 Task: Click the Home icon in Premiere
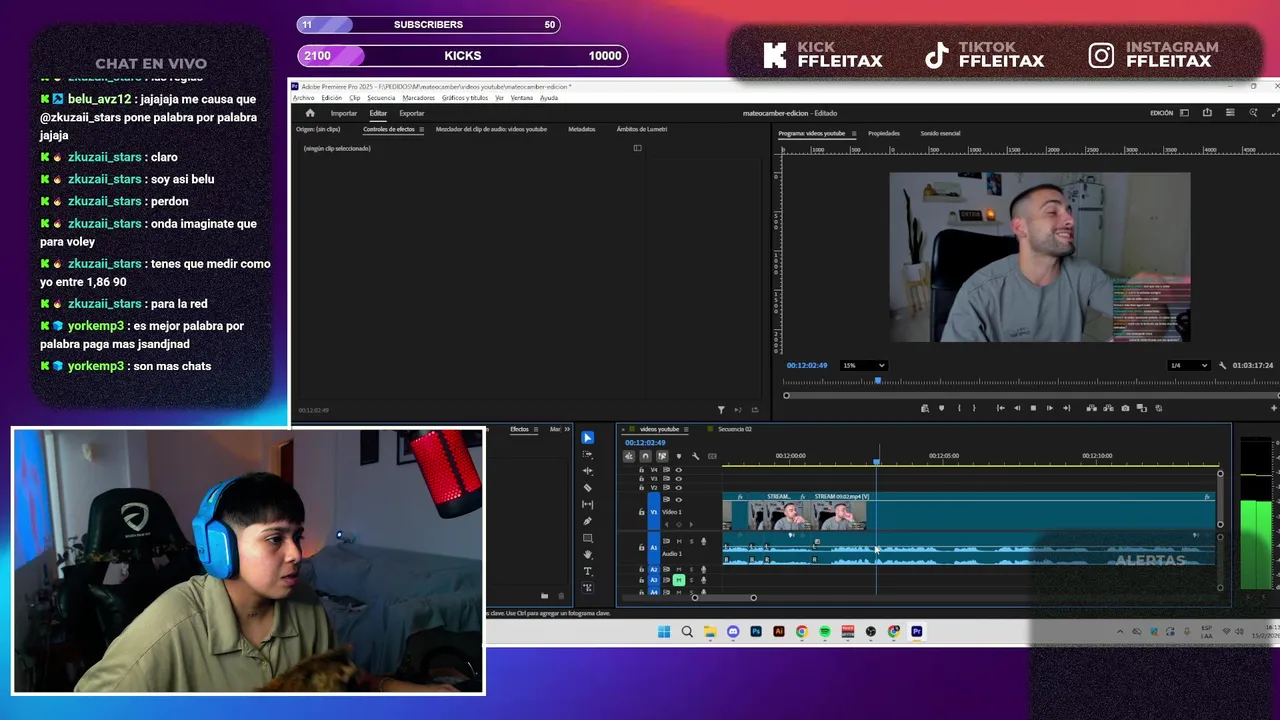pyautogui.click(x=310, y=113)
